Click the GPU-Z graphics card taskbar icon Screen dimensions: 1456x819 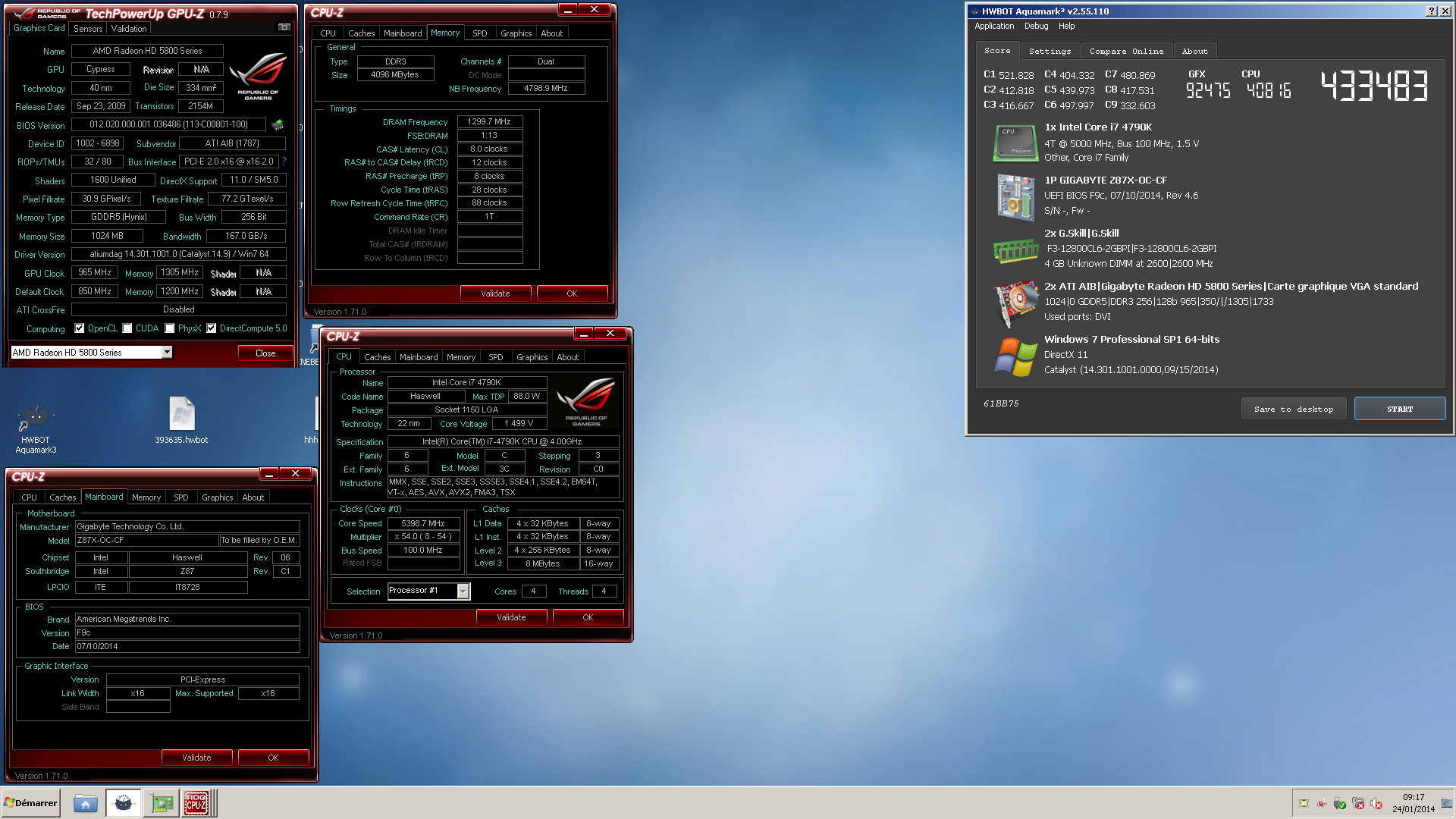tap(162, 803)
